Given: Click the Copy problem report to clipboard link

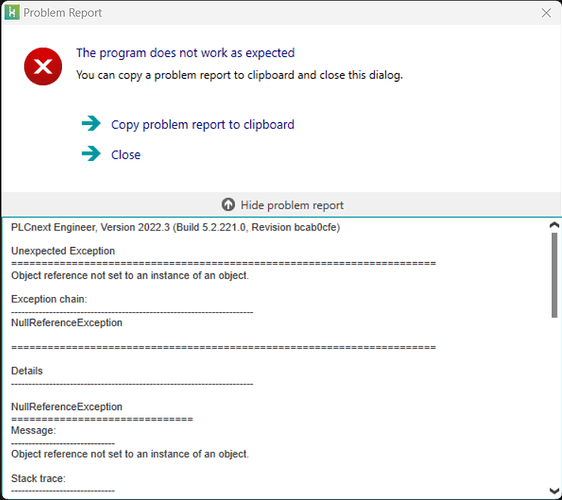Looking at the screenshot, I should pyautogui.click(x=203, y=125).
